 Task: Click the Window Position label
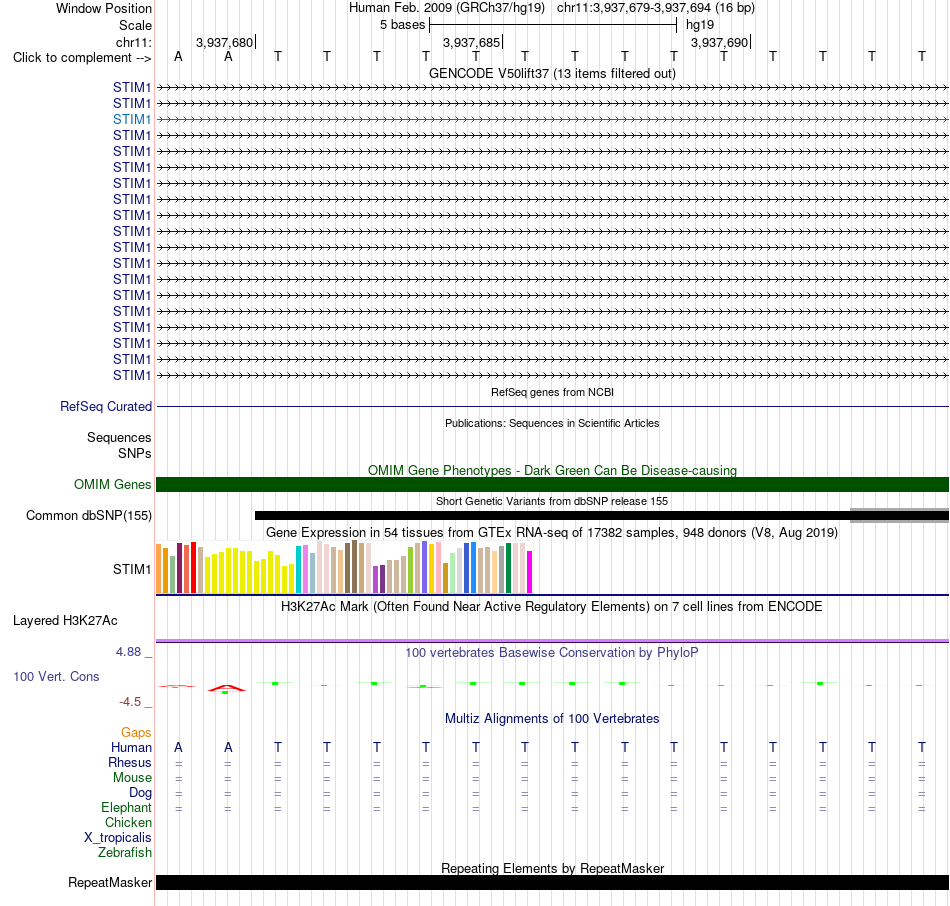click(104, 8)
